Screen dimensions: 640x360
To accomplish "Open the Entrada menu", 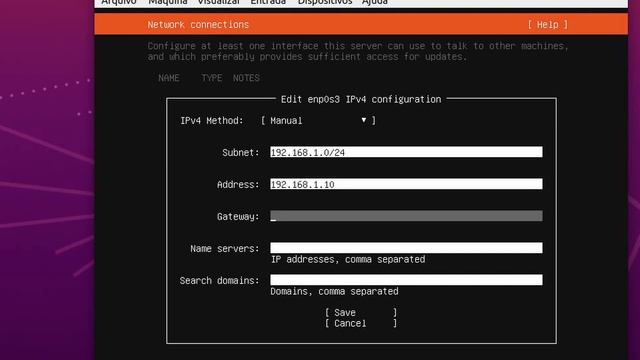I will coord(268,2).
